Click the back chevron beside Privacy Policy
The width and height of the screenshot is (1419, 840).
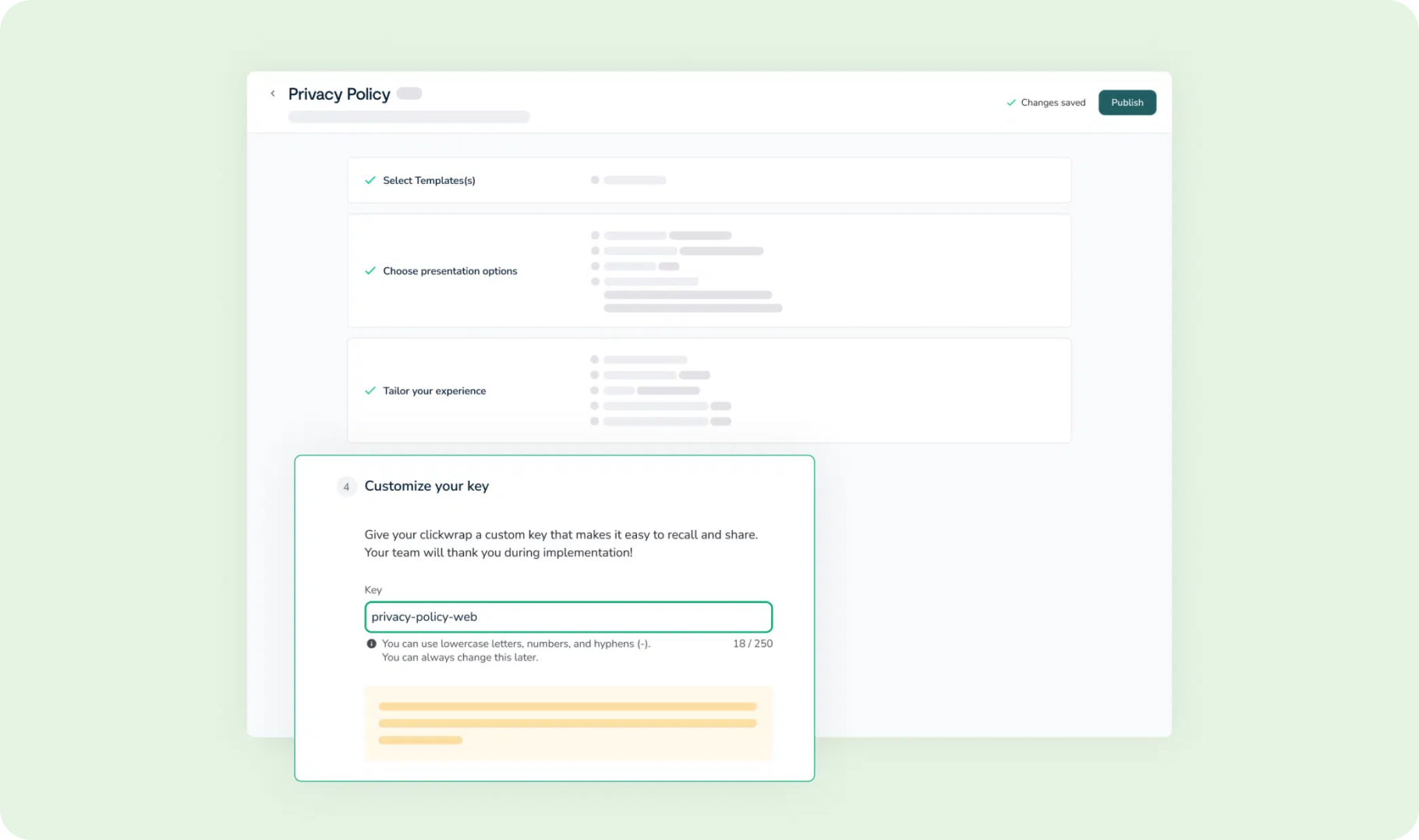[273, 93]
